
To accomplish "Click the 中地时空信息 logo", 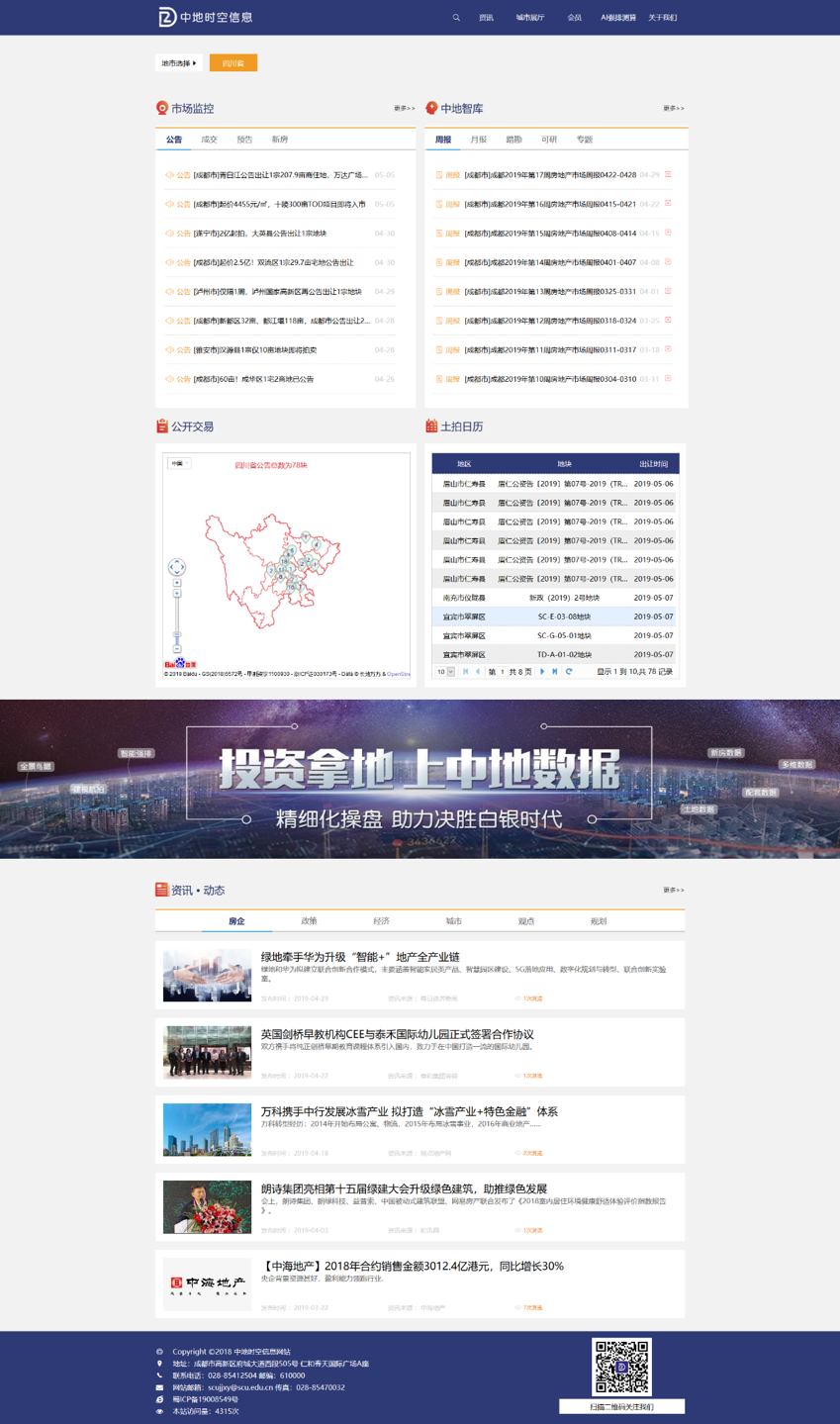I will pos(206,17).
